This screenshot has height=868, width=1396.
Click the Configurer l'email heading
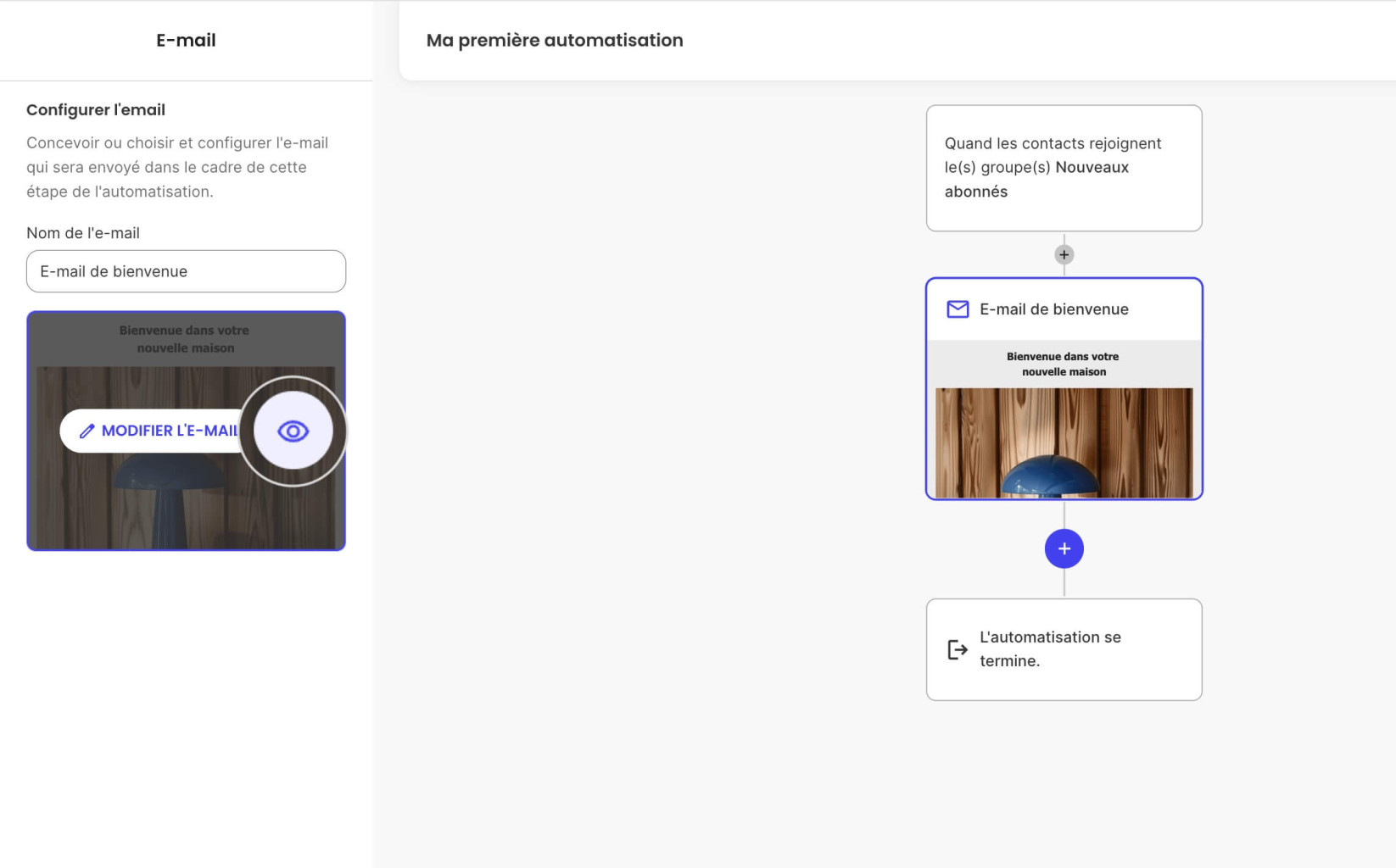click(96, 109)
